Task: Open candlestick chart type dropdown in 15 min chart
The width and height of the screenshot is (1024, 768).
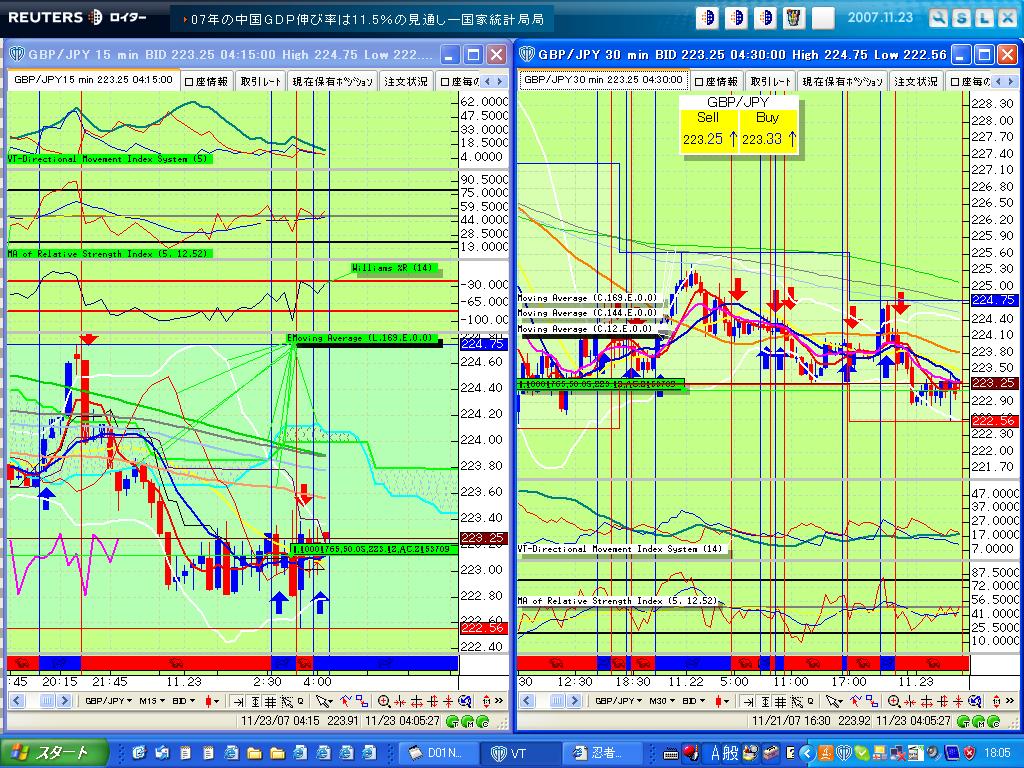Action: click(212, 701)
